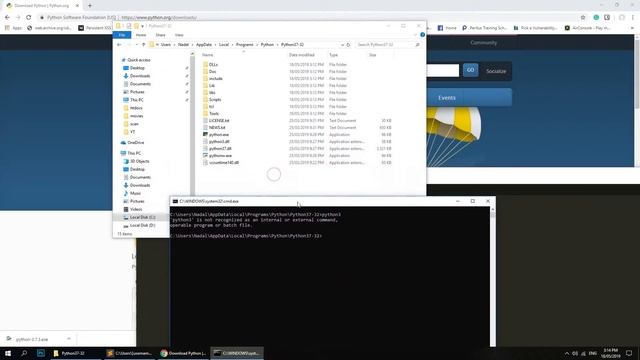The width and height of the screenshot is (640, 360).
Task: Expand address bar history dropdown
Action: pos(342,44)
